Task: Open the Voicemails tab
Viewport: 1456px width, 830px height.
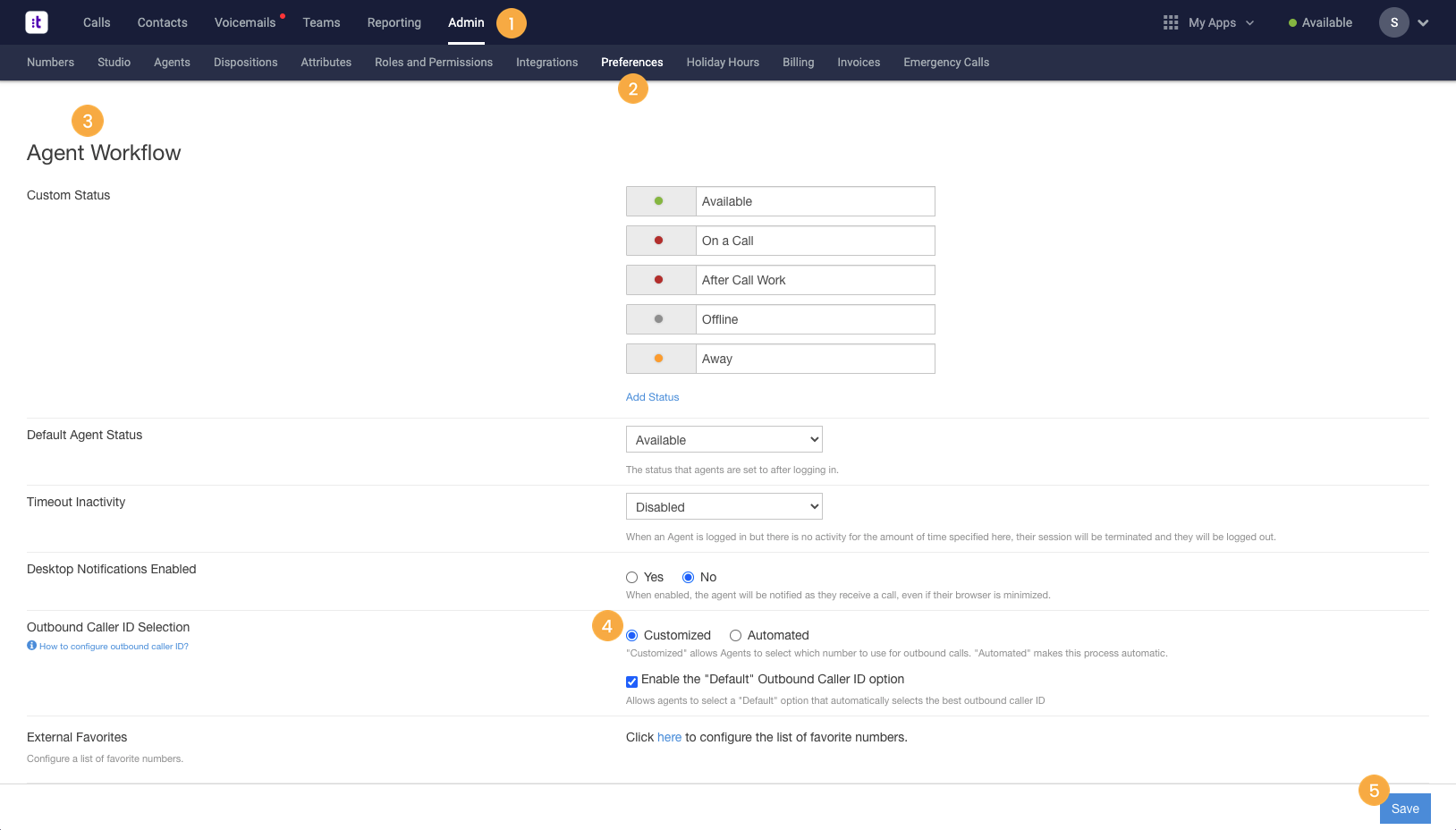Action: coord(245,22)
